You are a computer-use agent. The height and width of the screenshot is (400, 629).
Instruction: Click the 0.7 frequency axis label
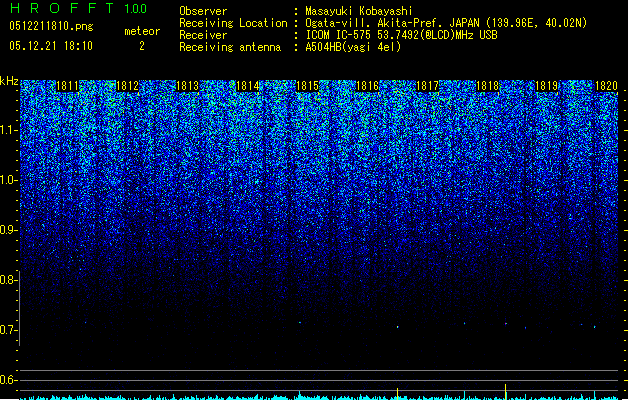click(x=8, y=330)
